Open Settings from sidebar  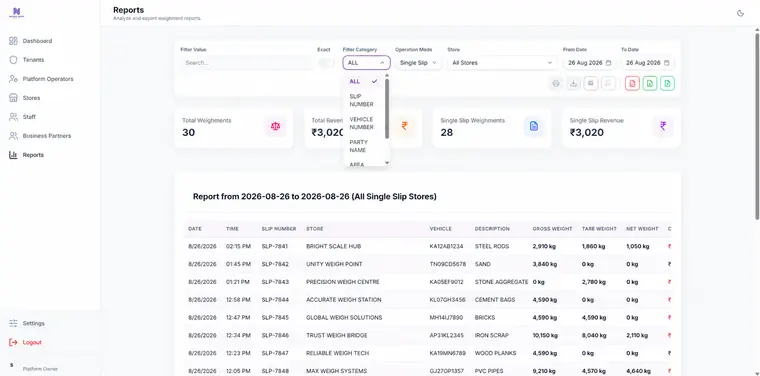click(x=33, y=323)
